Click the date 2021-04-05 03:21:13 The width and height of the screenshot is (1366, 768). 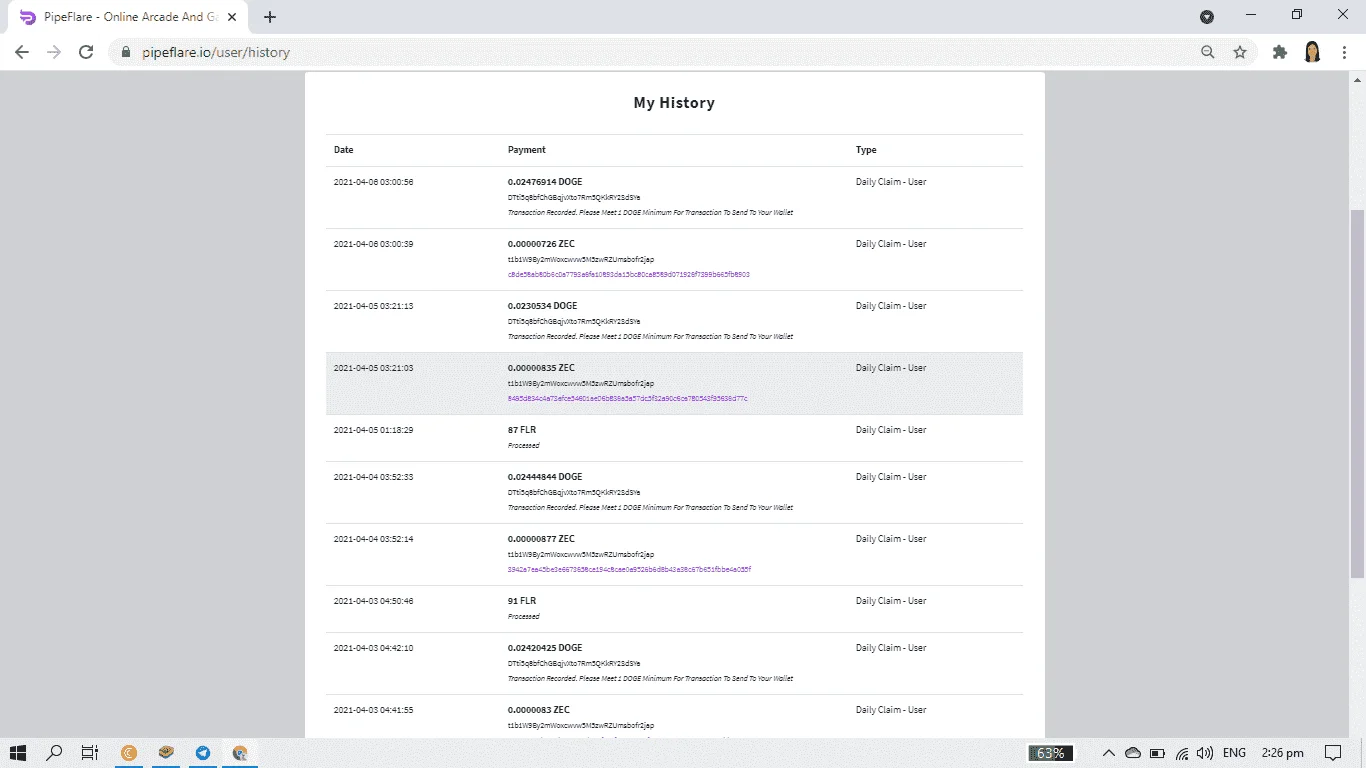(x=373, y=306)
